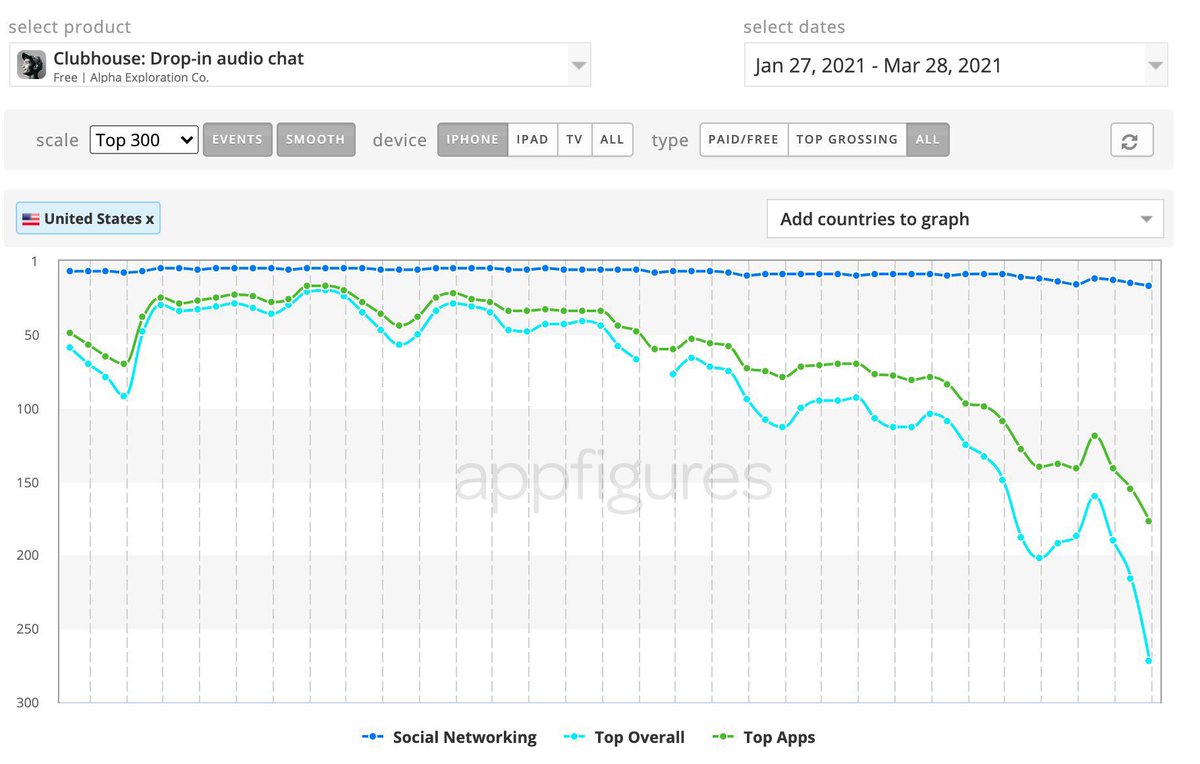Open the select product dropdown arrow
This screenshot has height=764, width=1200.
tap(578, 66)
